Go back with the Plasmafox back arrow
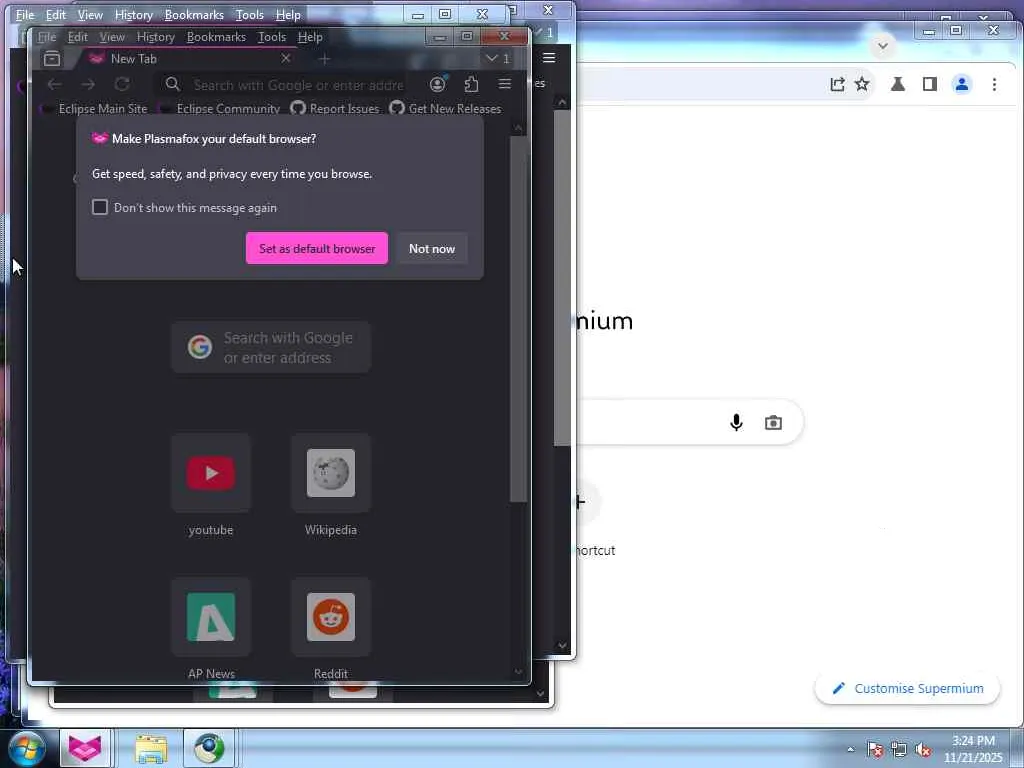 (x=54, y=84)
